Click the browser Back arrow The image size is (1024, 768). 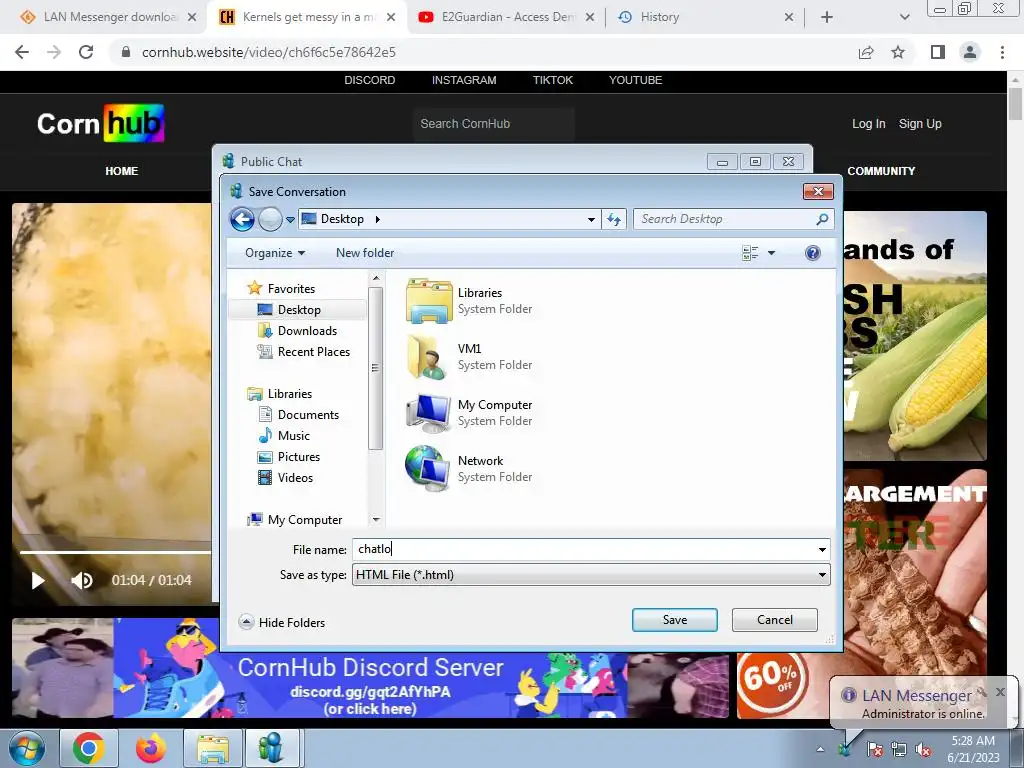coord(22,52)
